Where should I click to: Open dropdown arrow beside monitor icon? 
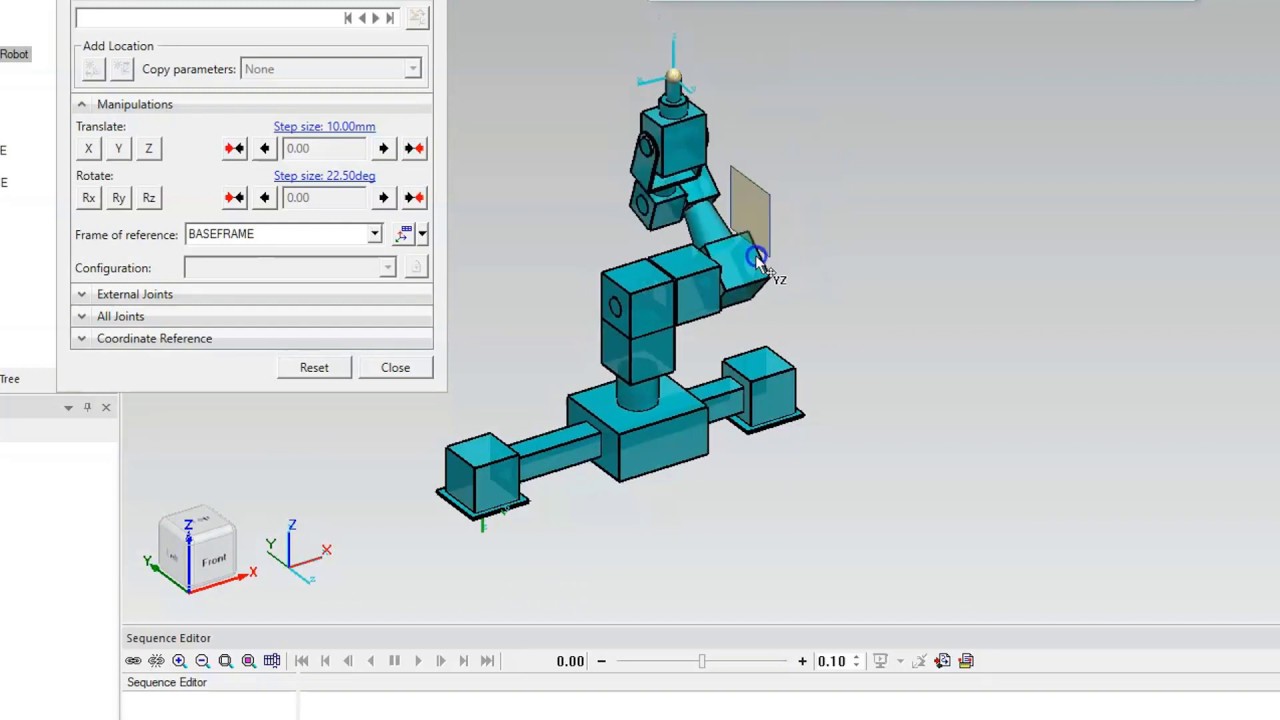(900, 661)
